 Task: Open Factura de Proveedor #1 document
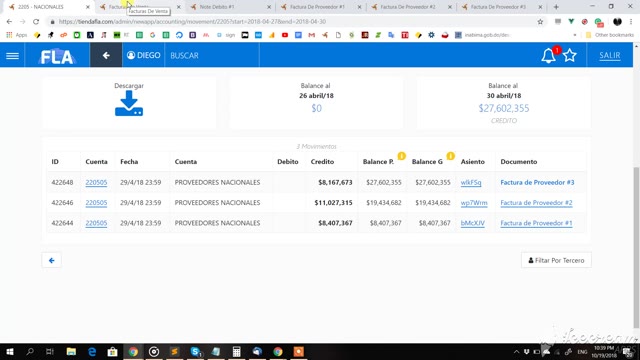pyautogui.click(x=536, y=223)
